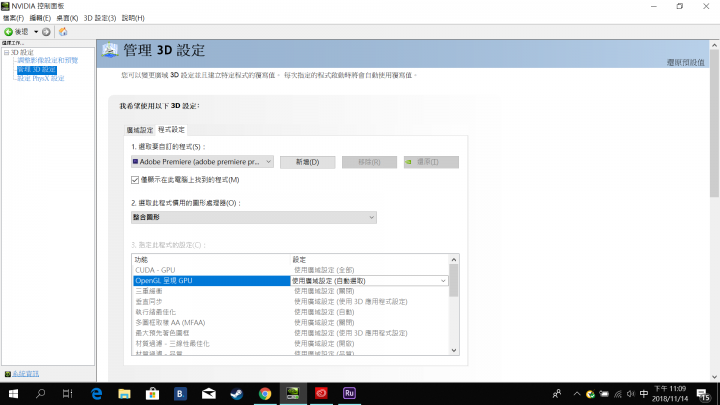Click the Home house icon in toolbar
The height and width of the screenshot is (405, 720).
click(63, 32)
